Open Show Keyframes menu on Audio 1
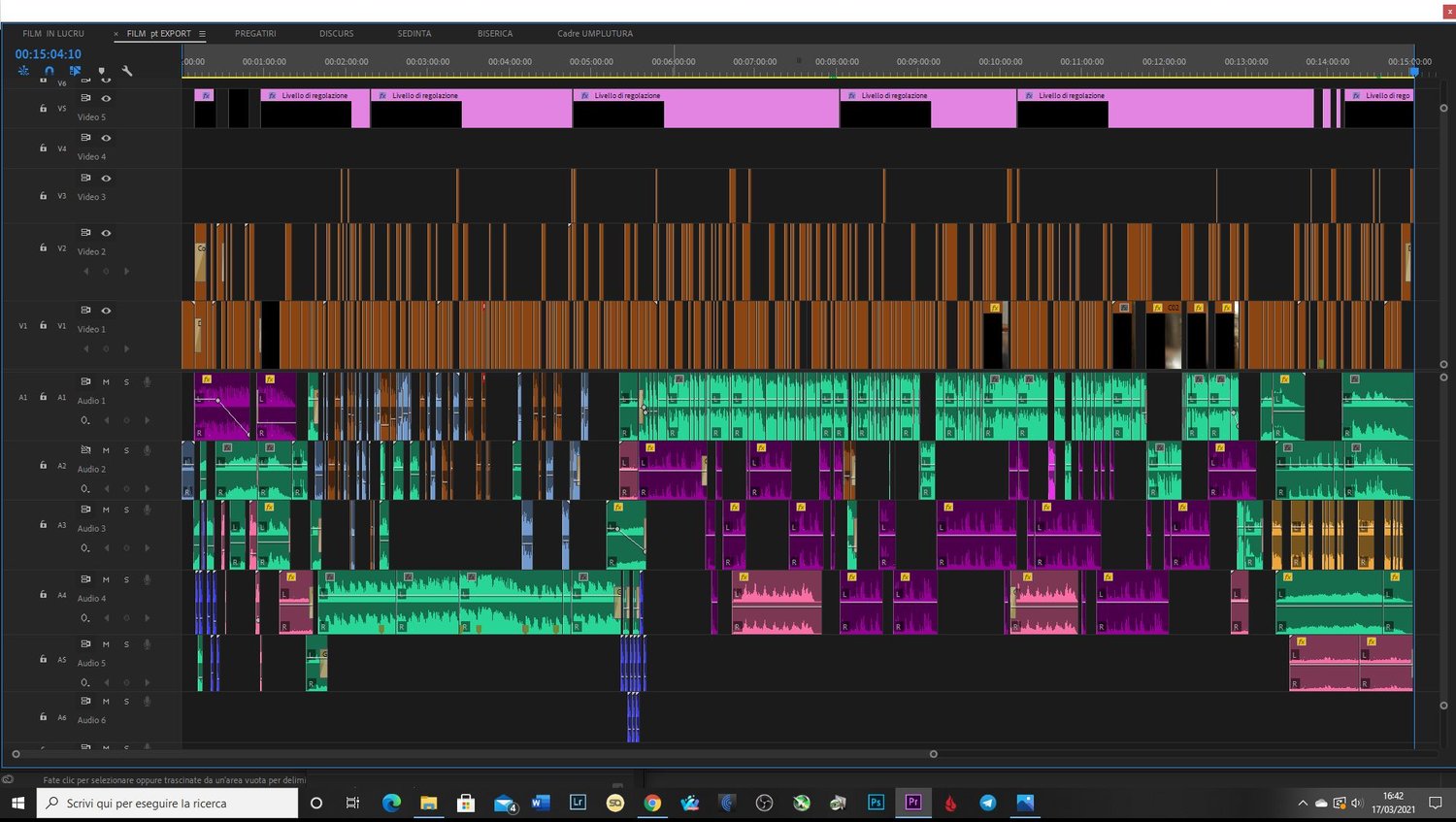 pos(85,420)
